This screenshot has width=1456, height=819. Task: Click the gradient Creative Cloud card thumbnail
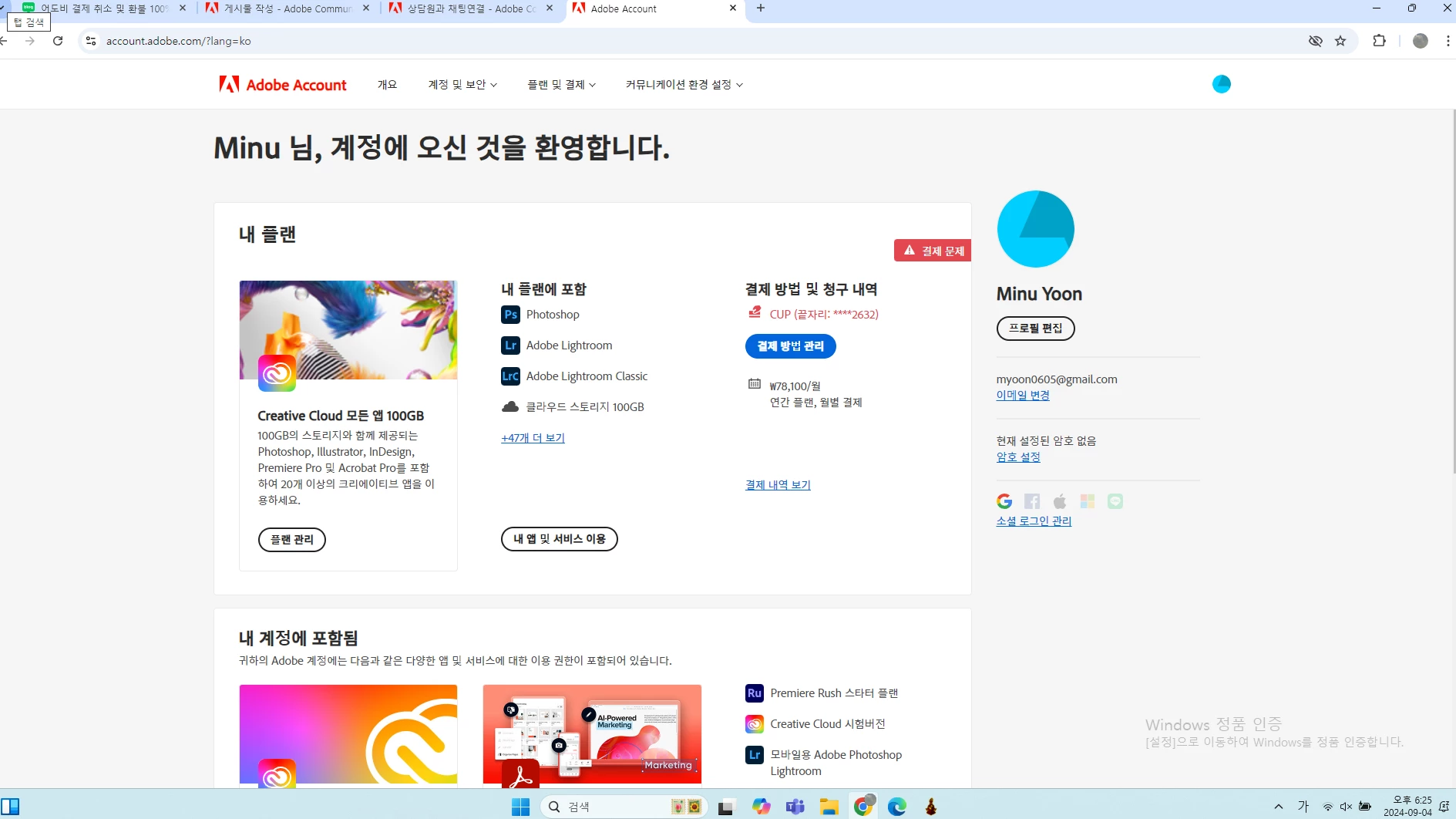(348, 735)
